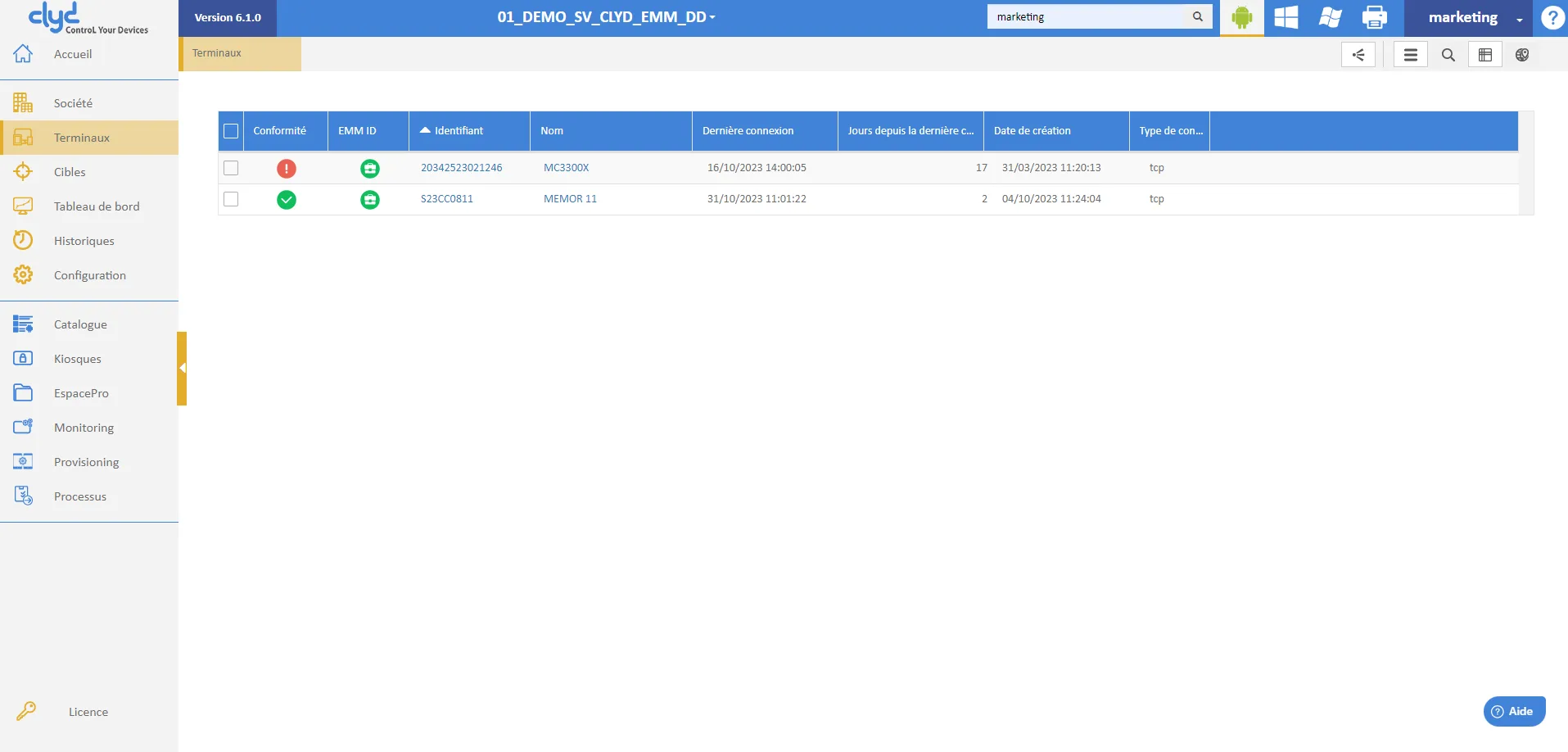This screenshot has width=1568, height=752.
Task: Click the Historiques clock icon
Action: click(23, 241)
